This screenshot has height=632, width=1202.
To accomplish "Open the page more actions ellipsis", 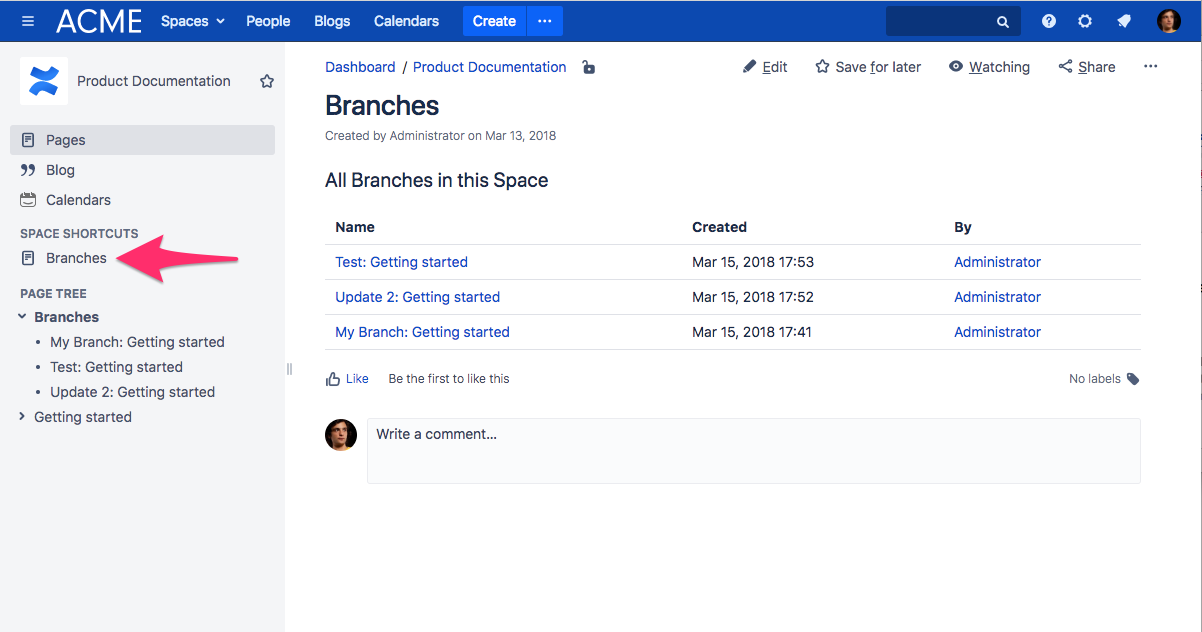I will click(1150, 67).
